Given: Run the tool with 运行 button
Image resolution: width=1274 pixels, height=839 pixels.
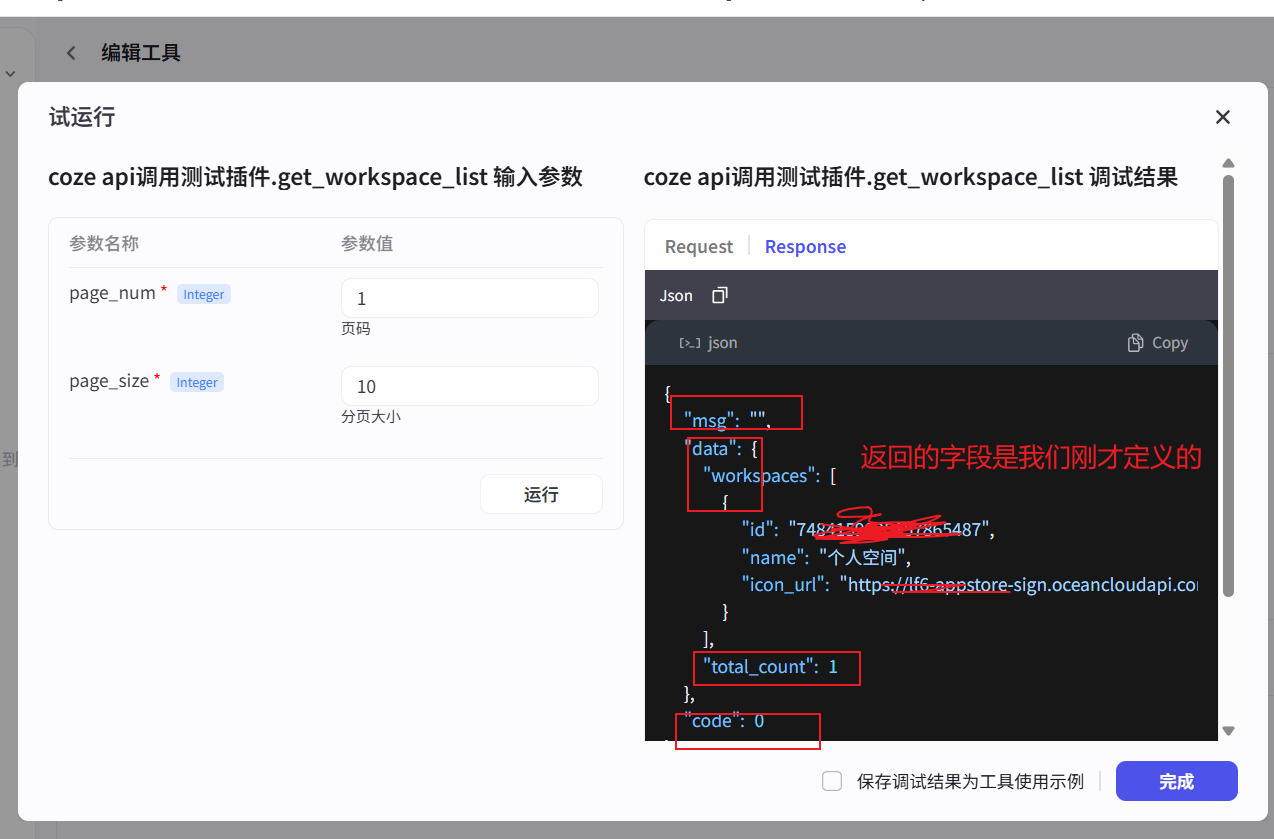Looking at the screenshot, I should click(541, 494).
